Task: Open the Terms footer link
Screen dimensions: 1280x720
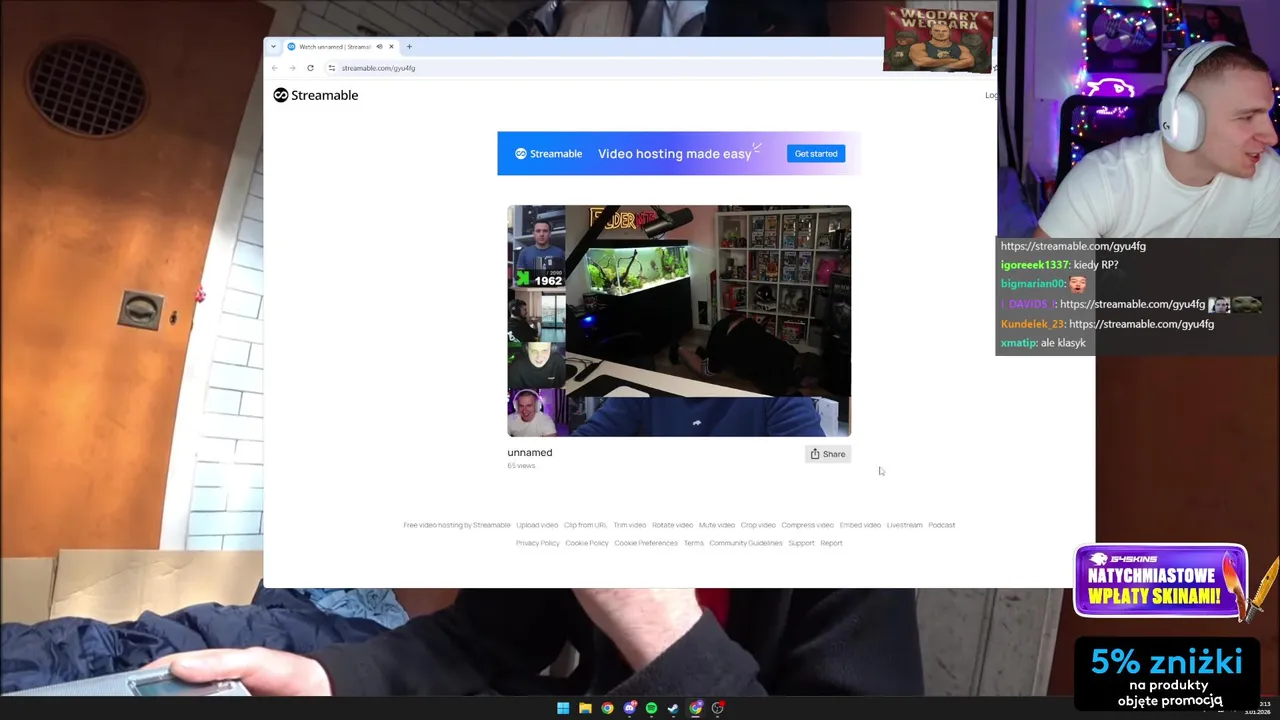Action: (x=694, y=543)
